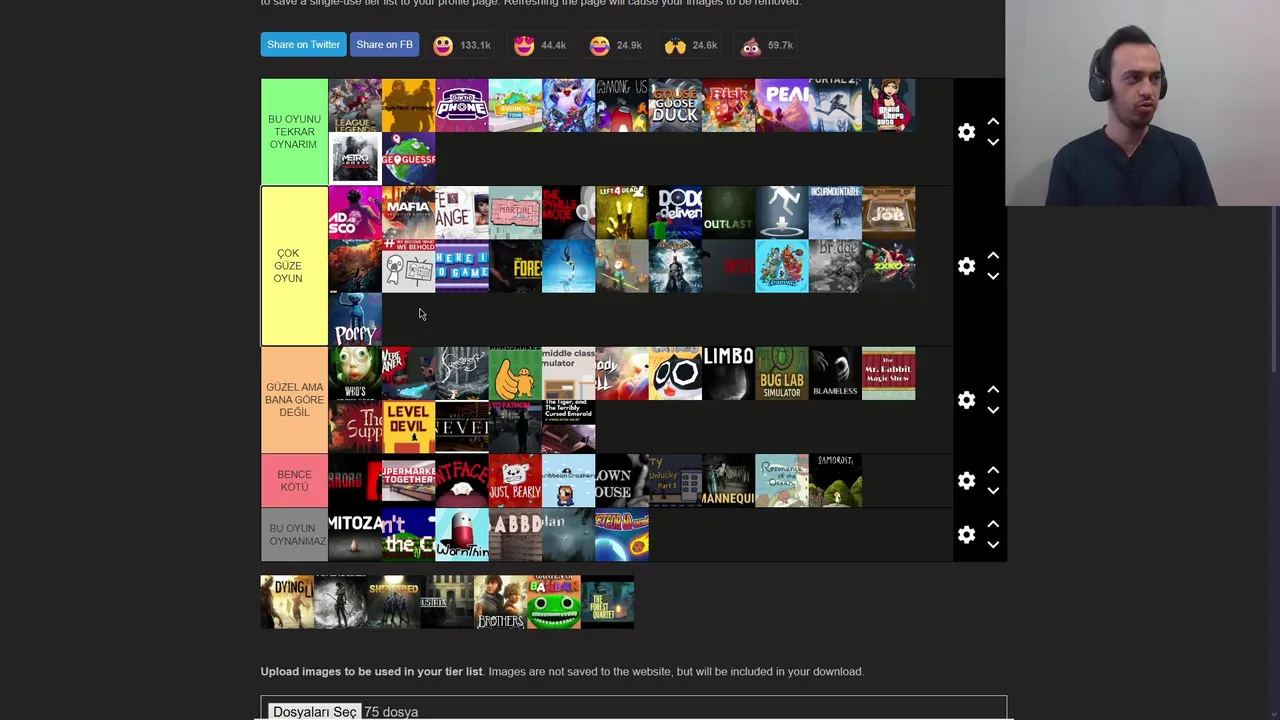The height and width of the screenshot is (720, 1280).
Task: Move BENCE KÖTÜ tier down
Action: point(993,492)
